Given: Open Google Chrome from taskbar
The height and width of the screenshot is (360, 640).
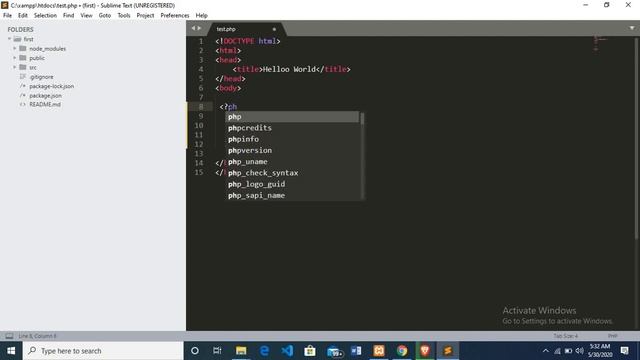Looking at the screenshot, I should pyautogui.click(x=402, y=351).
